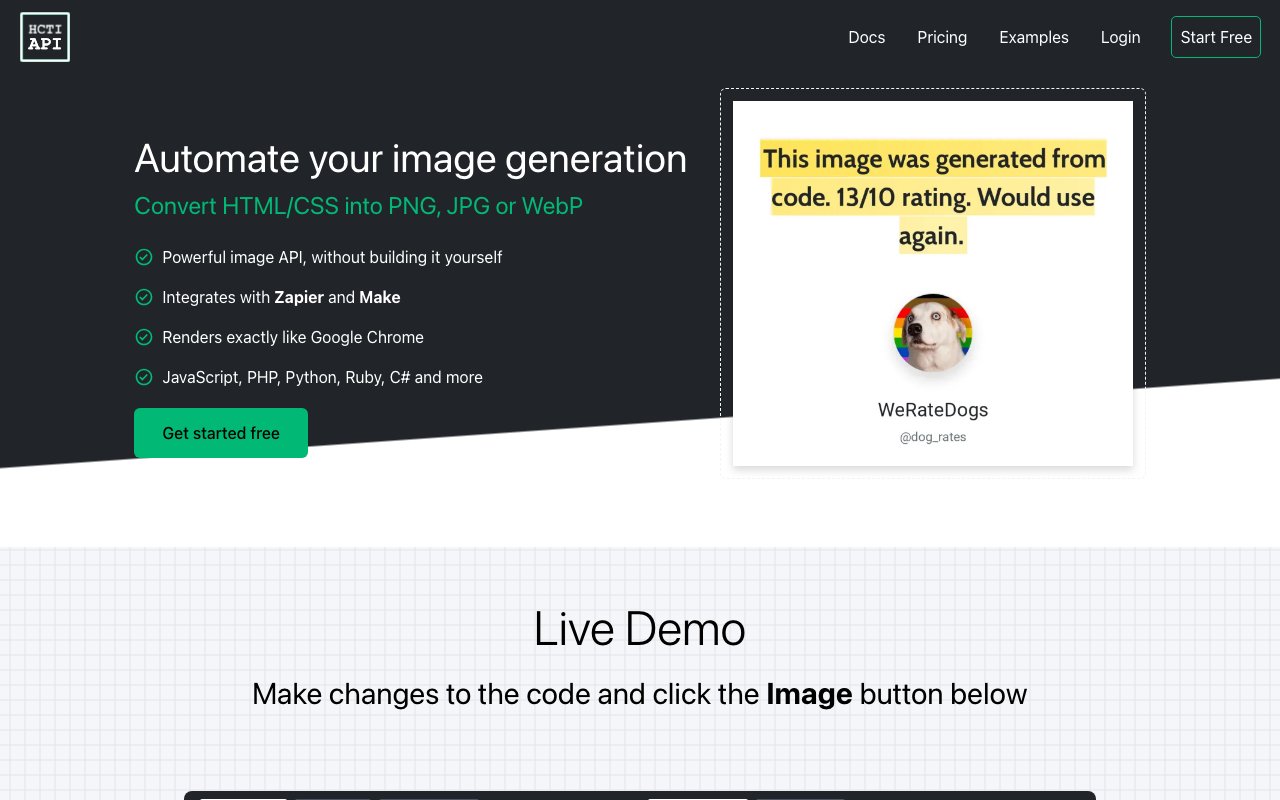Screen dimensions: 1280x800
Task: Click check icon beside JavaScript, PHP, Python
Action: (x=143, y=377)
